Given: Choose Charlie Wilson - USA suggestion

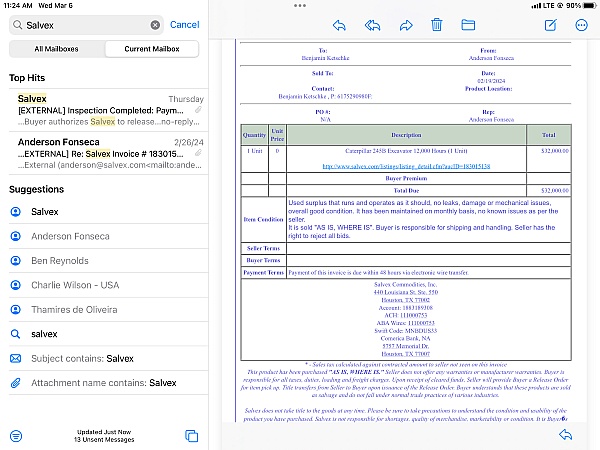Looking at the screenshot, I should [109, 285].
